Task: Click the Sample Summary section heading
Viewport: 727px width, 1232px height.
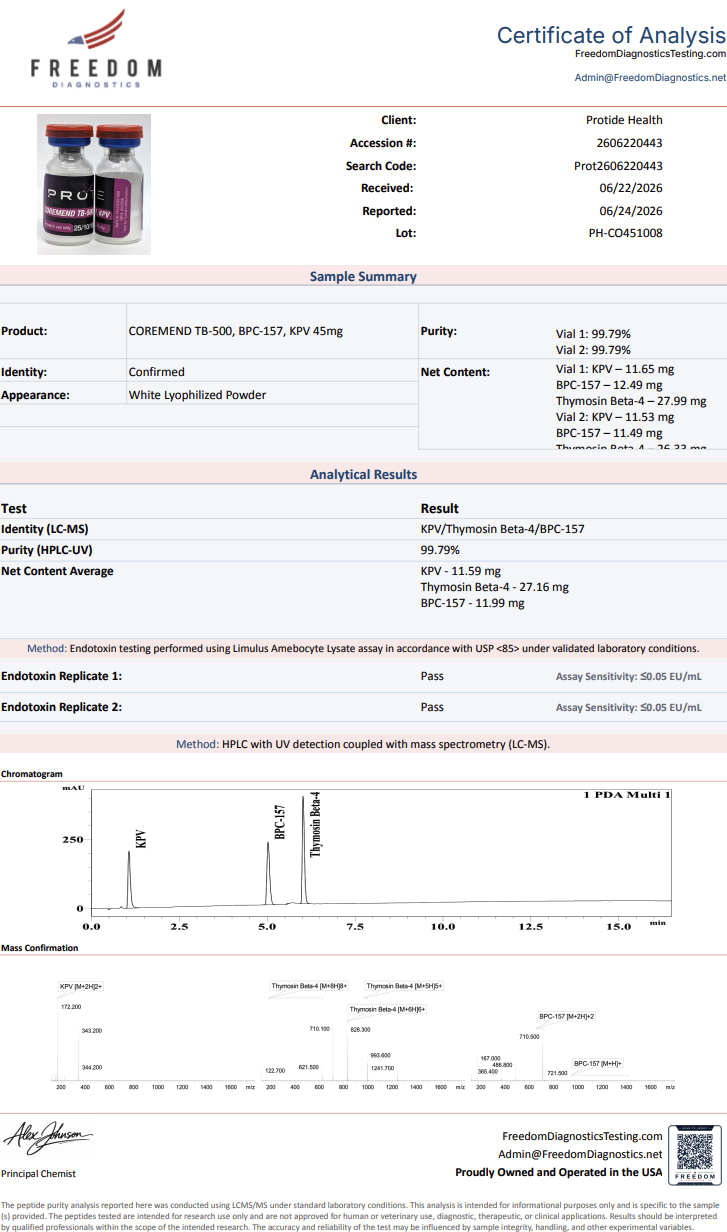Action: [x=363, y=276]
